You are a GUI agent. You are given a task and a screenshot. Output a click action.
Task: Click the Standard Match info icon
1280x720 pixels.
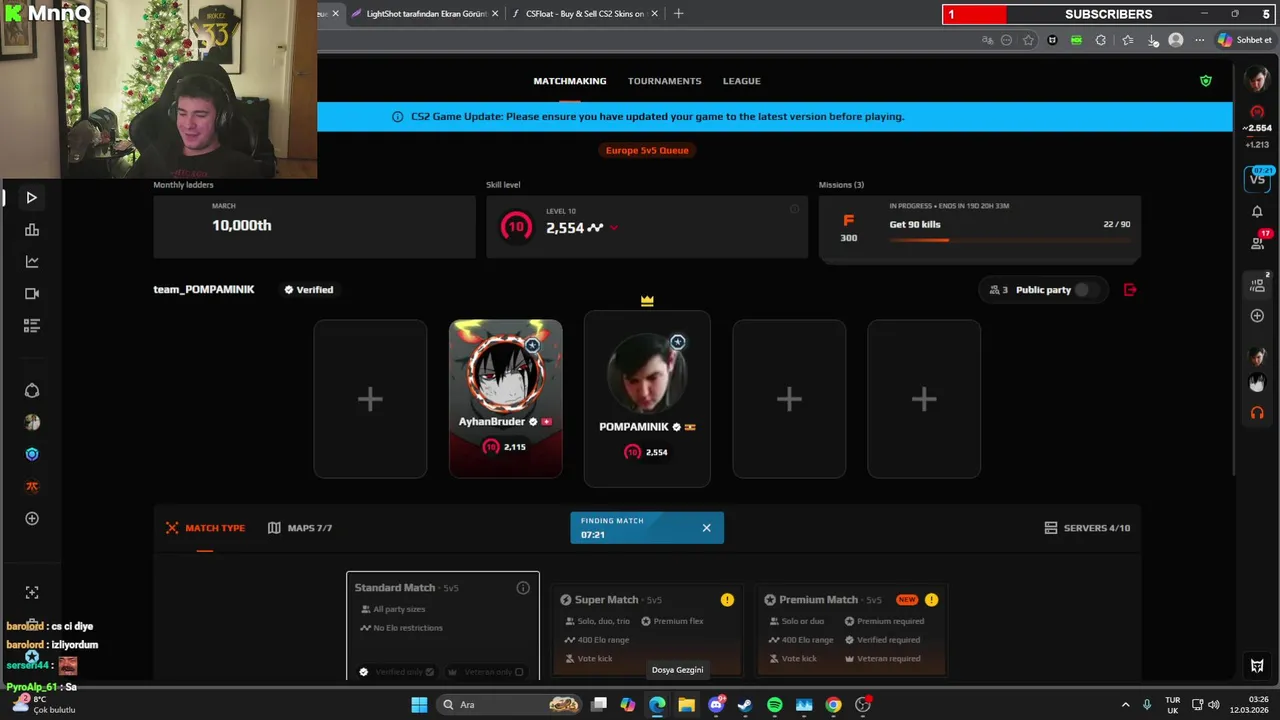[523, 588]
